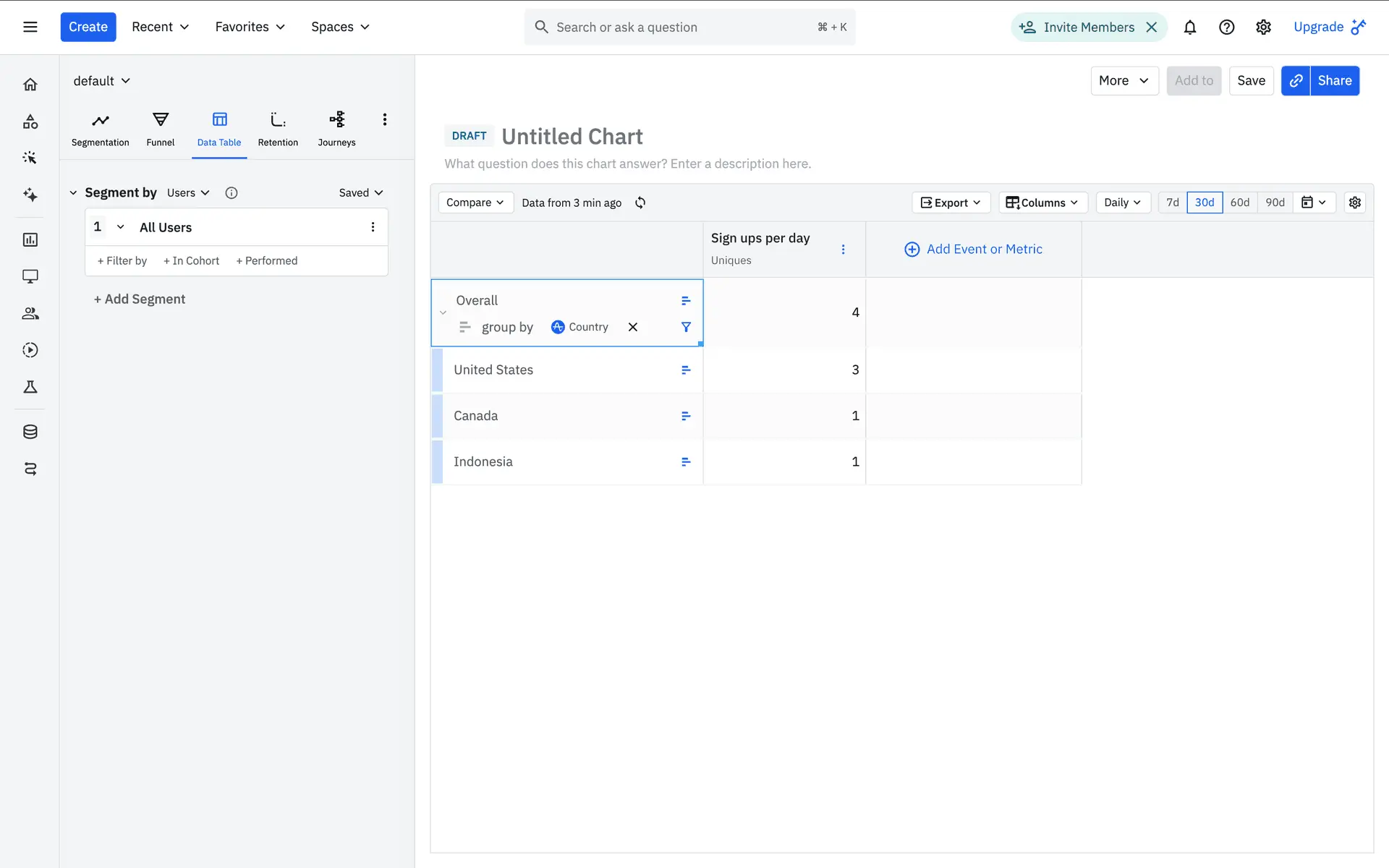Click the refresh data icon
Image resolution: width=1389 pixels, height=868 pixels.
[x=640, y=203]
